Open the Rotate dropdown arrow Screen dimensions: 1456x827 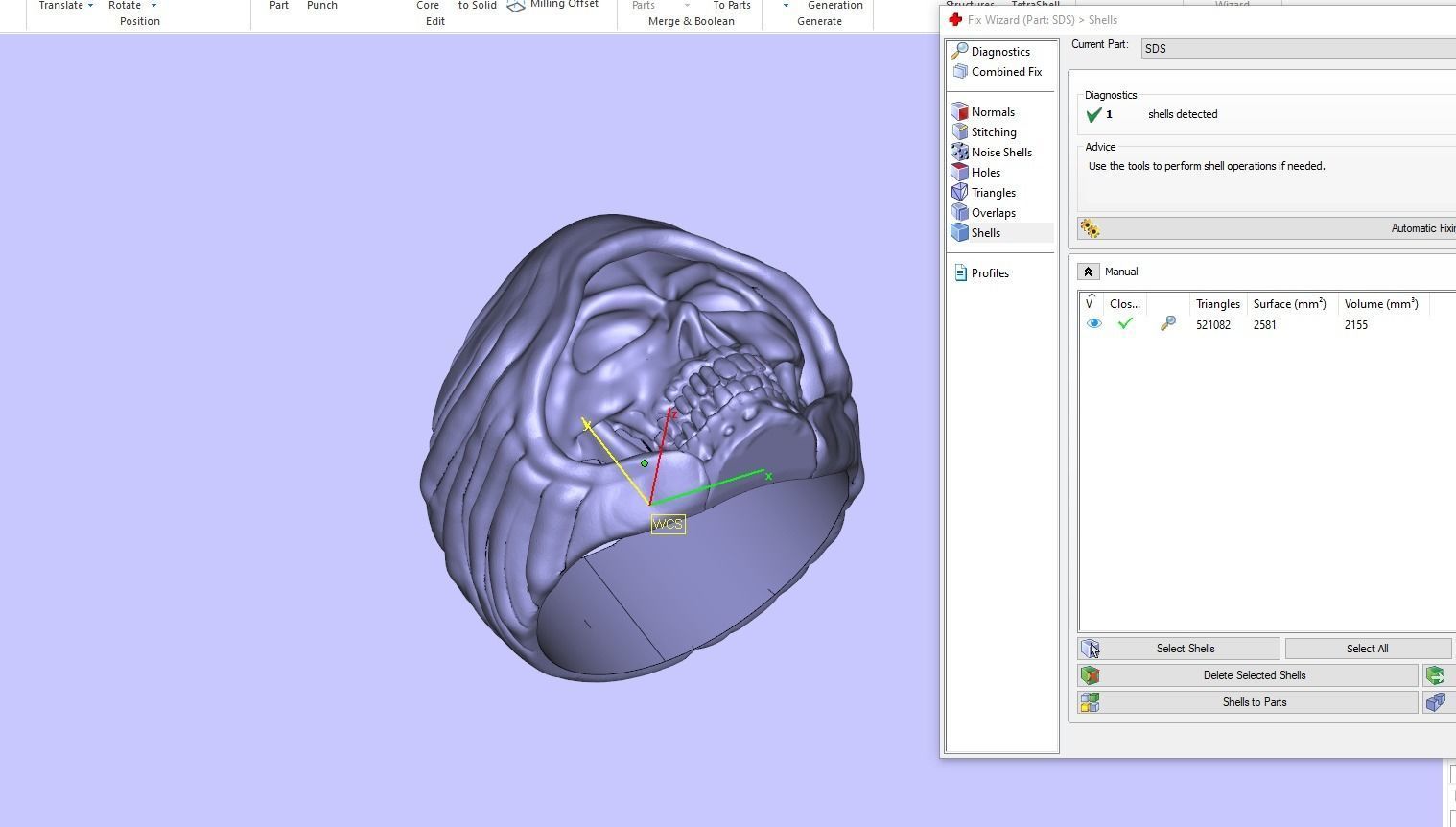coord(153,5)
